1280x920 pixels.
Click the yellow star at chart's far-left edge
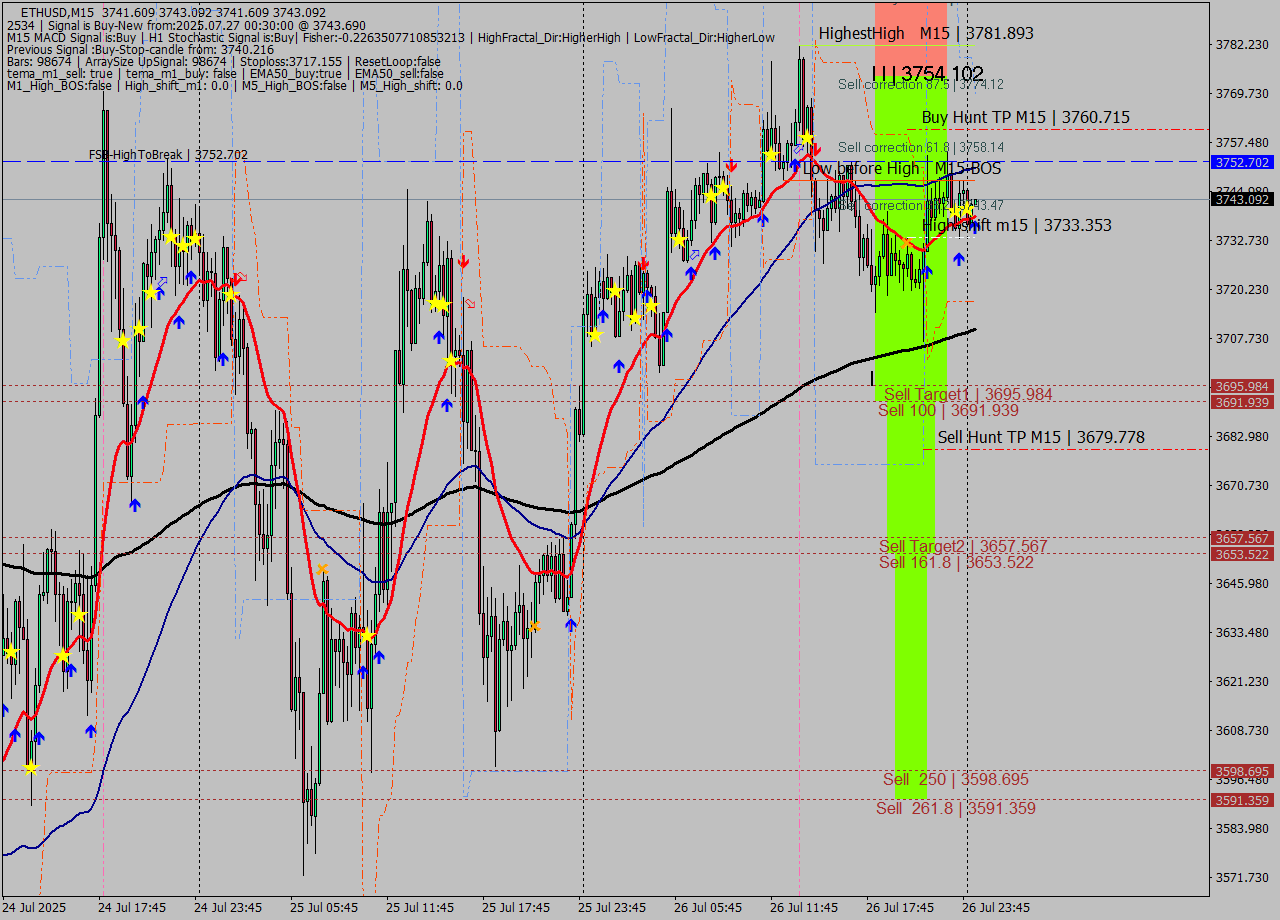(x=10, y=653)
